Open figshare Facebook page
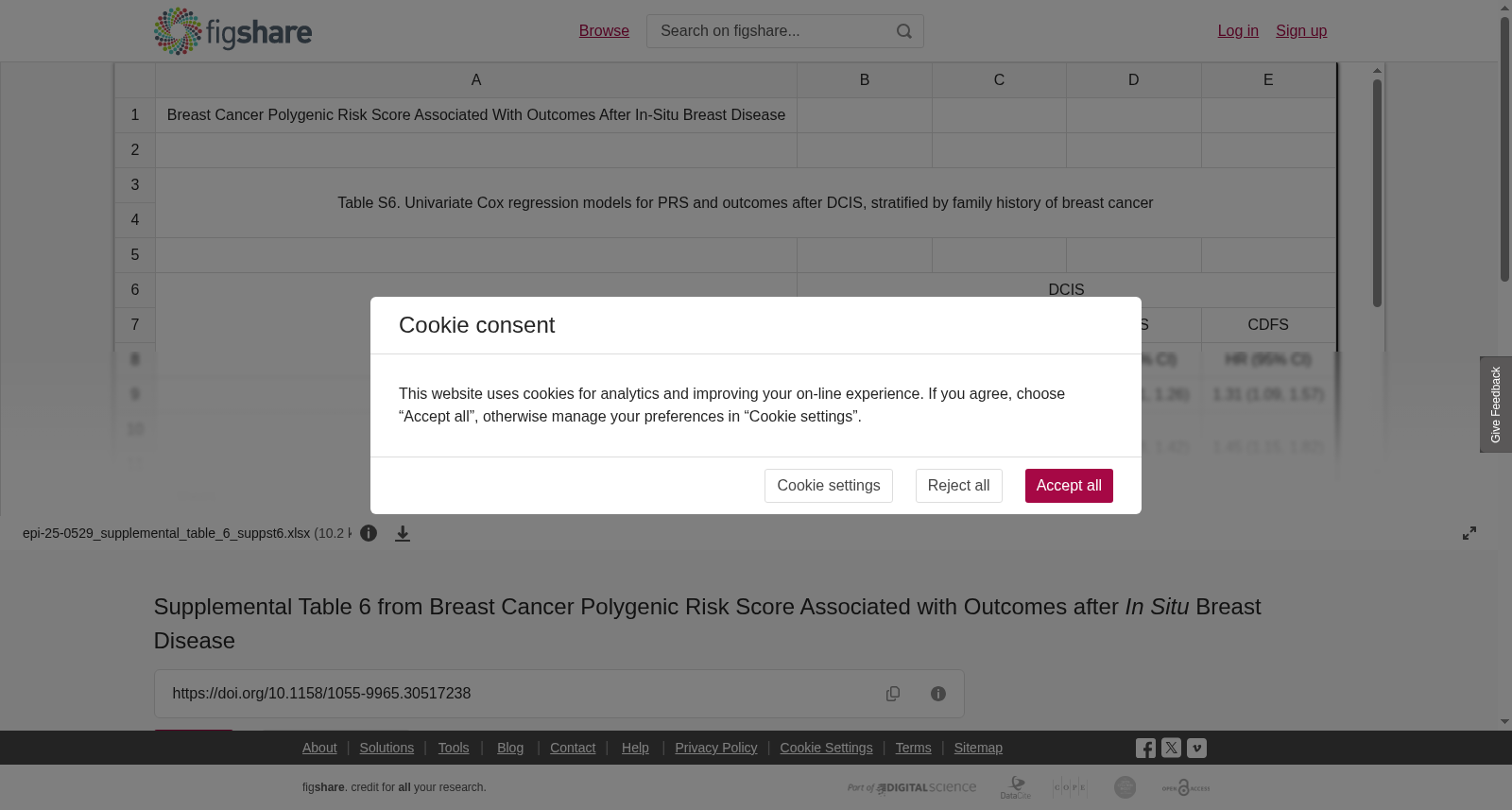 coord(1145,748)
